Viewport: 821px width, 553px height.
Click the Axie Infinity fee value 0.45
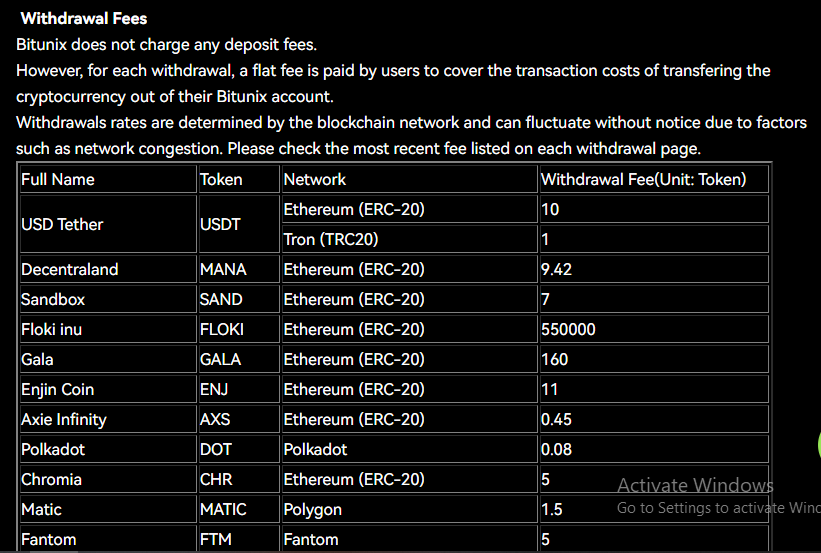pos(556,419)
